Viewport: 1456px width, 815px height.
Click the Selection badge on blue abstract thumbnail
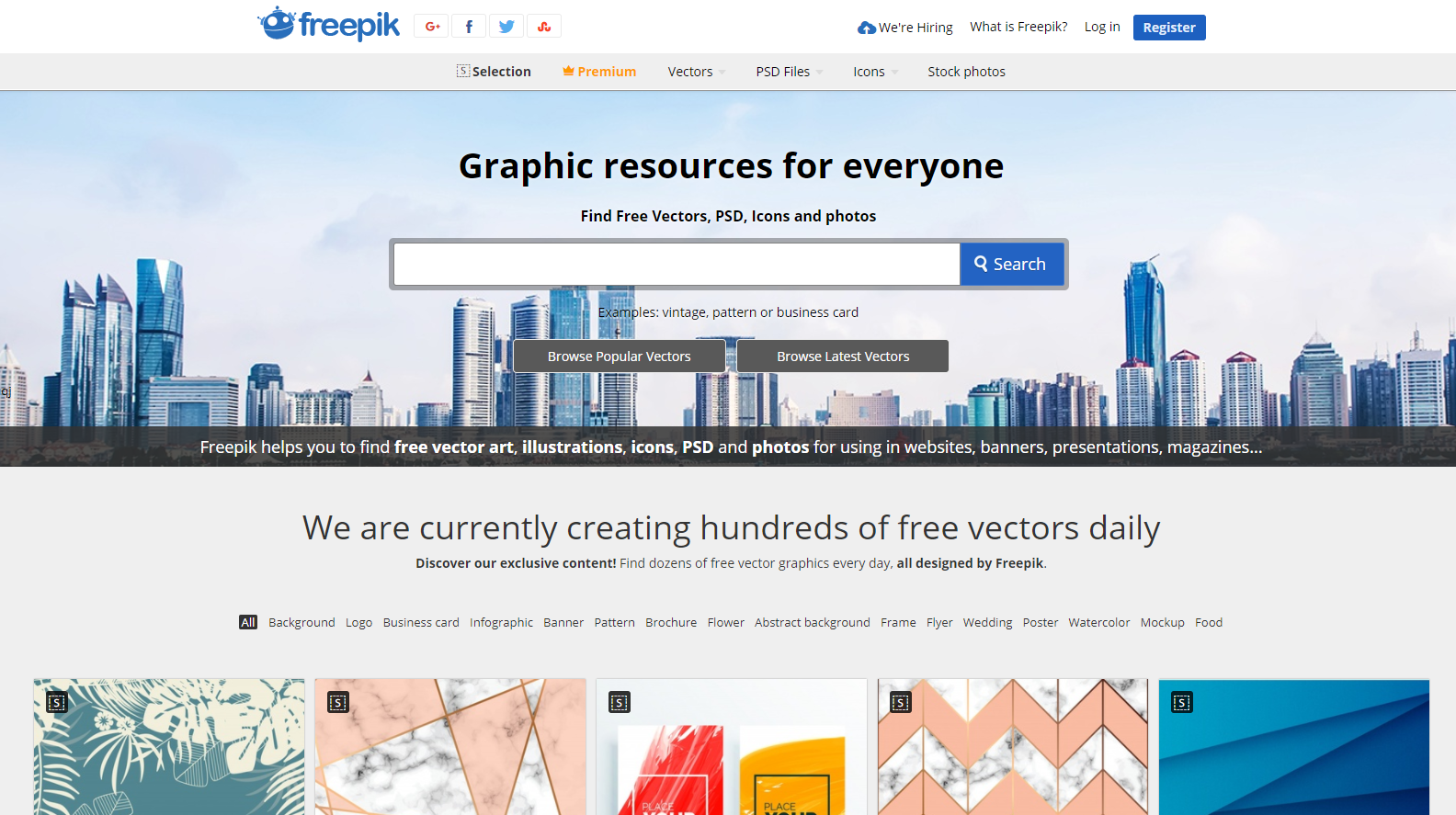coord(1182,703)
